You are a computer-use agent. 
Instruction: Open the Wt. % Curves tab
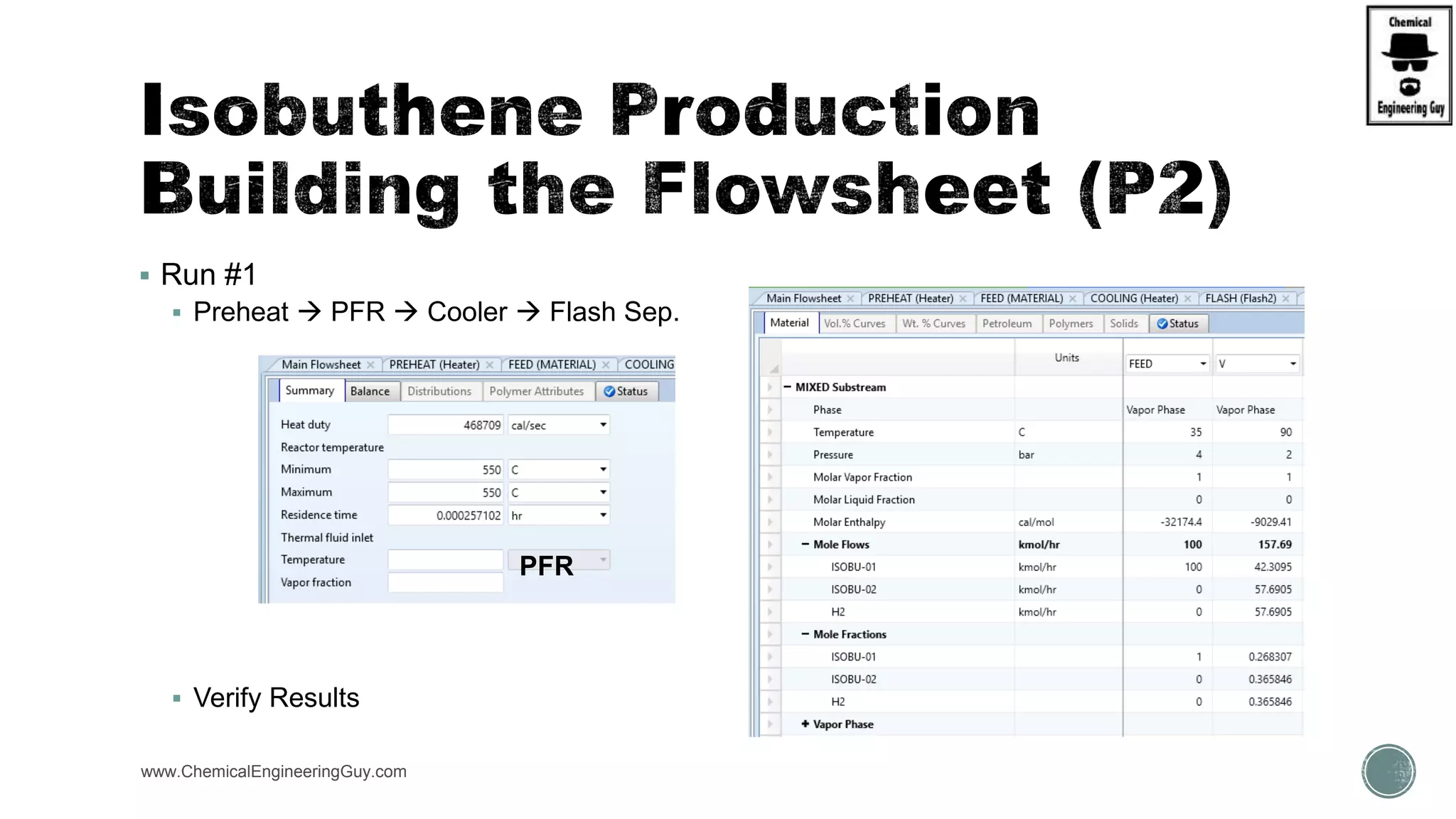click(x=933, y=323)
